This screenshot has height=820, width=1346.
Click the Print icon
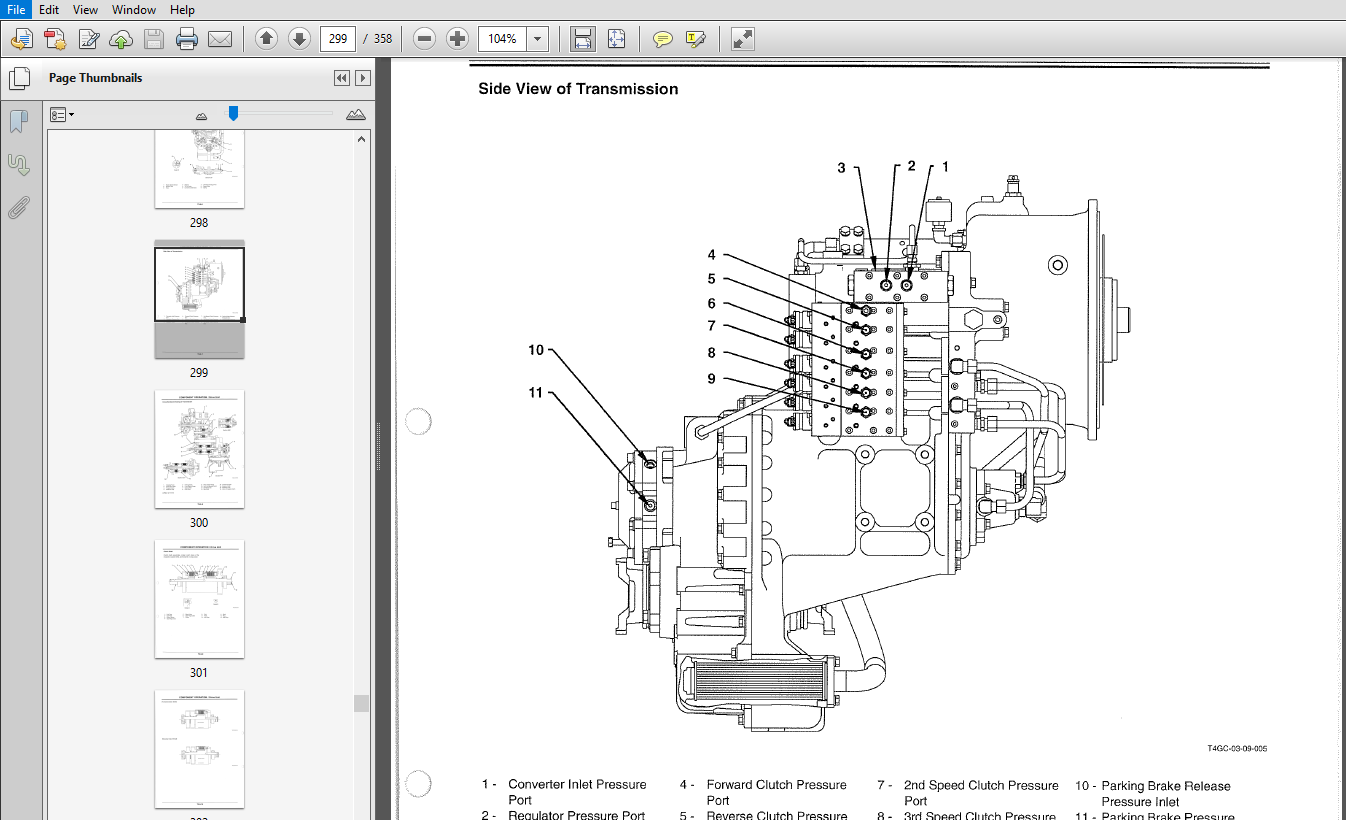(x=187, y=39)
